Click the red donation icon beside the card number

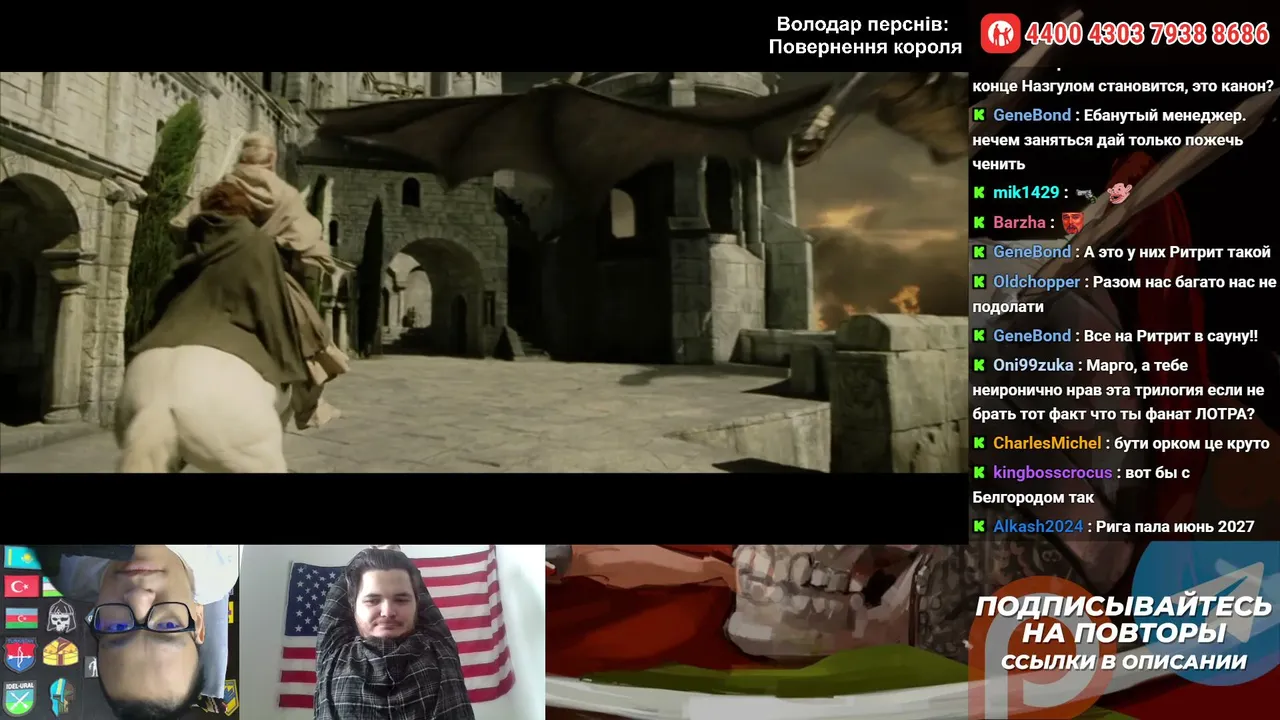(999, 34)
